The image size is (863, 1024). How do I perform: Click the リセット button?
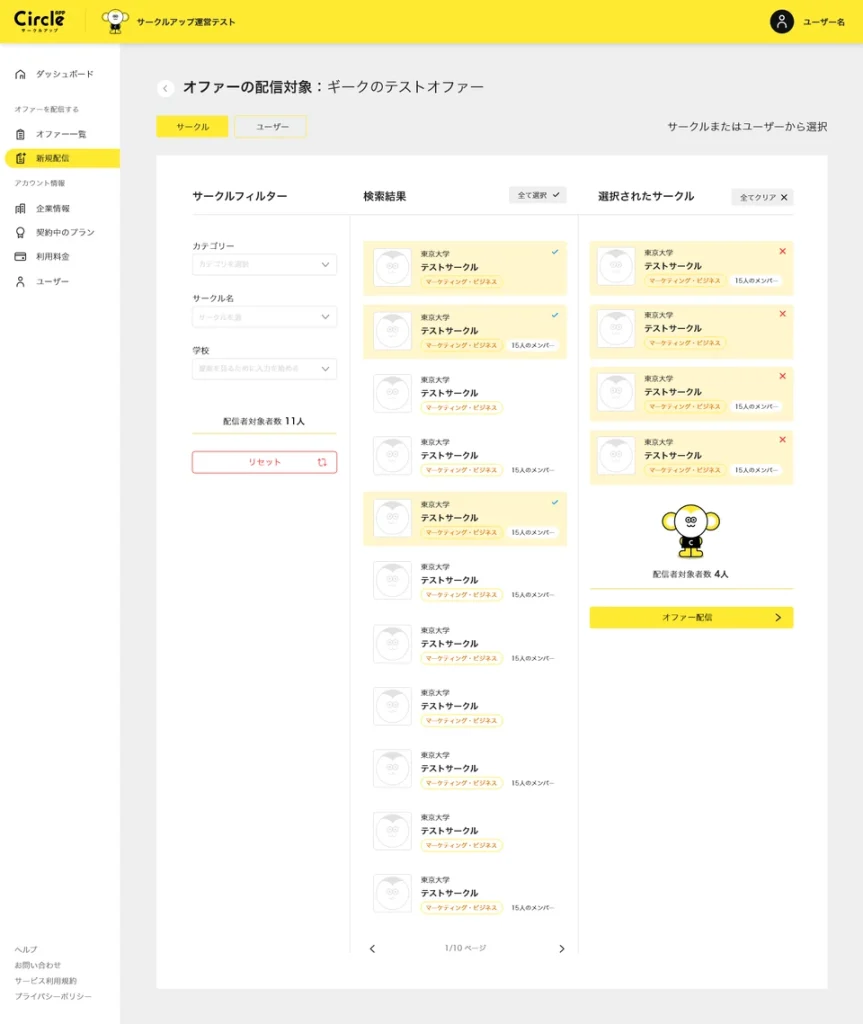pyautogui.click(x=264, y=462)
